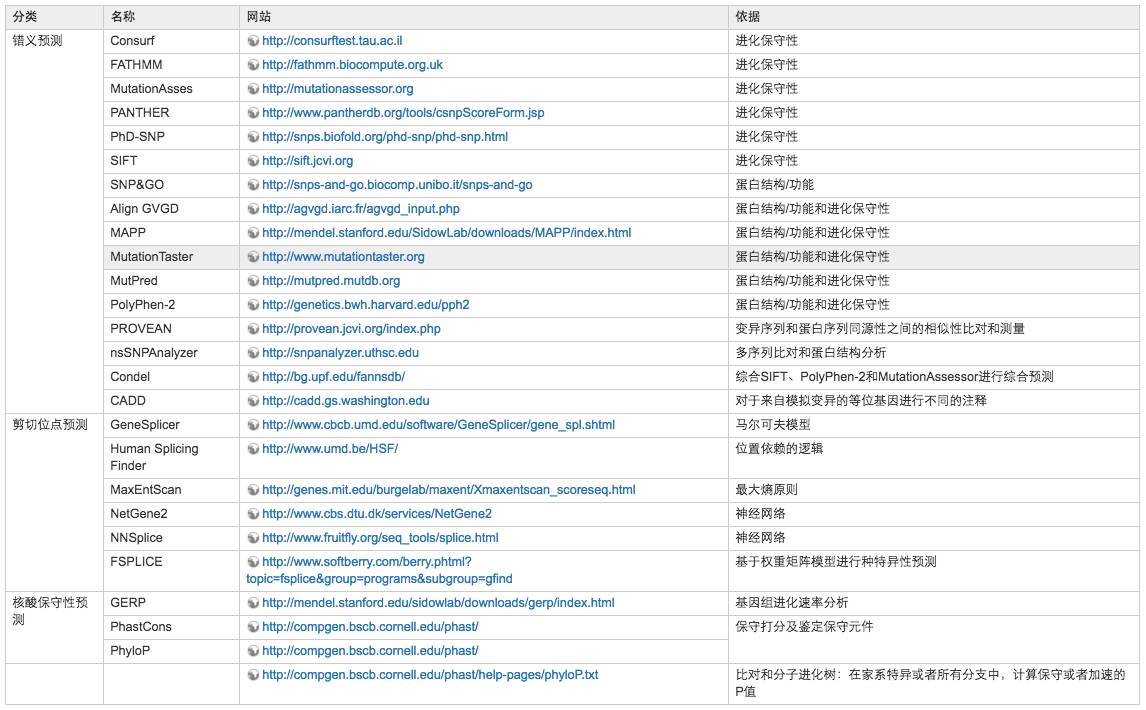Click the globe icon before the FSPLICE softberry link

pyautogui.click(x=253, y=562)
